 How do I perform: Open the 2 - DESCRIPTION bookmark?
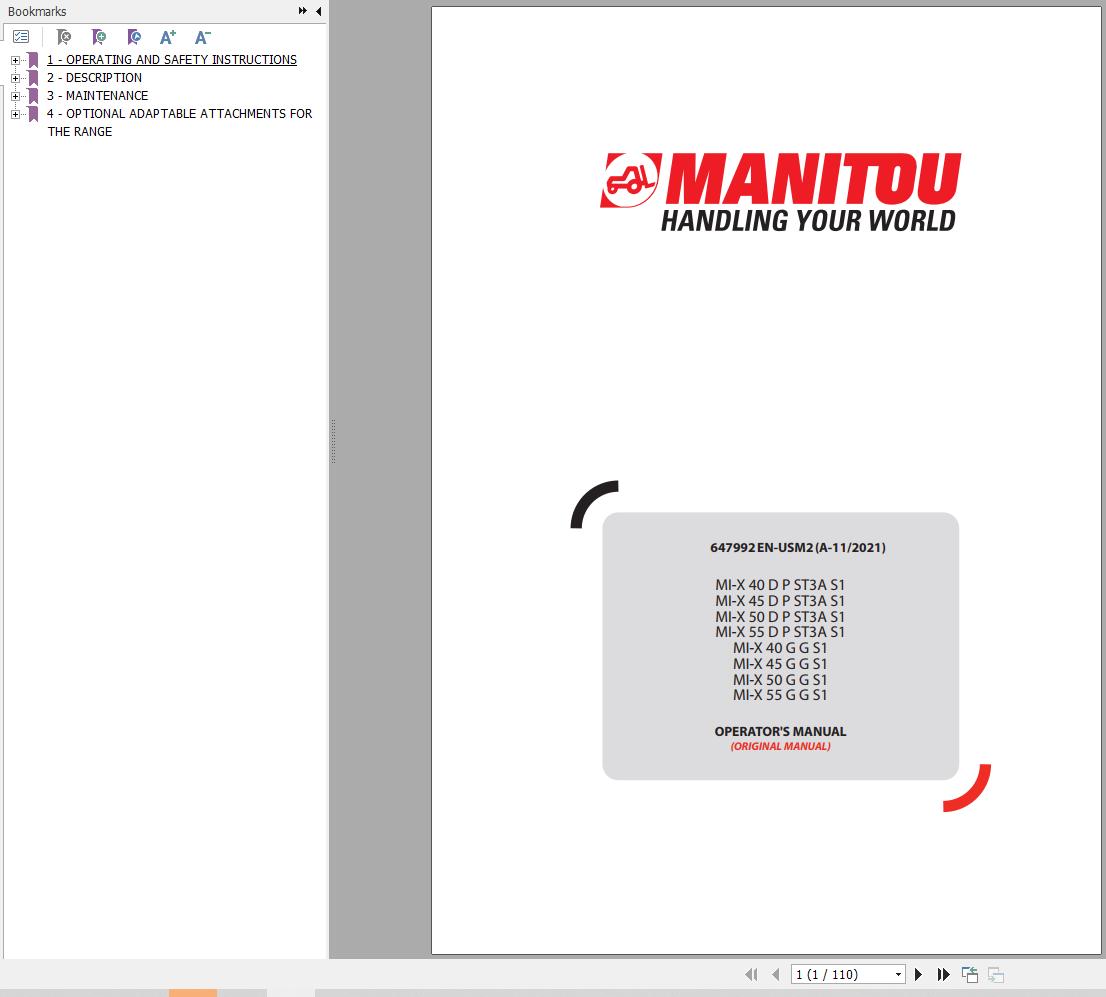95,78
